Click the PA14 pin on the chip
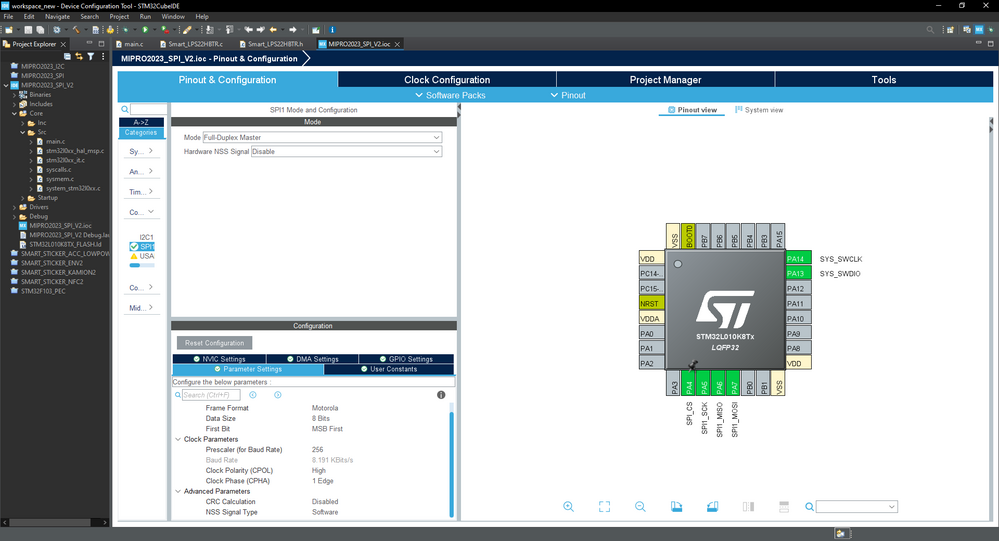This screenshot has width=999, height=541. 798,259
